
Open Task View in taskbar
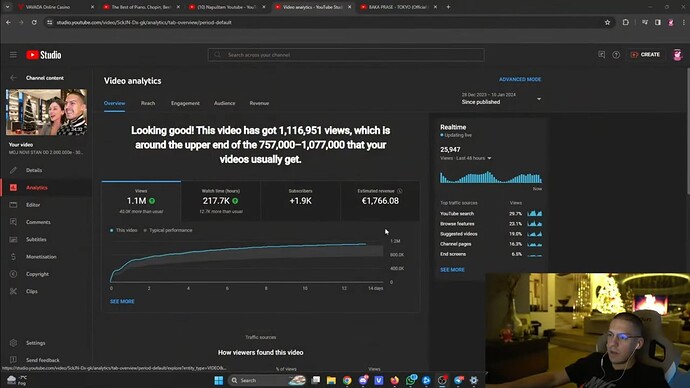point(316,380)
